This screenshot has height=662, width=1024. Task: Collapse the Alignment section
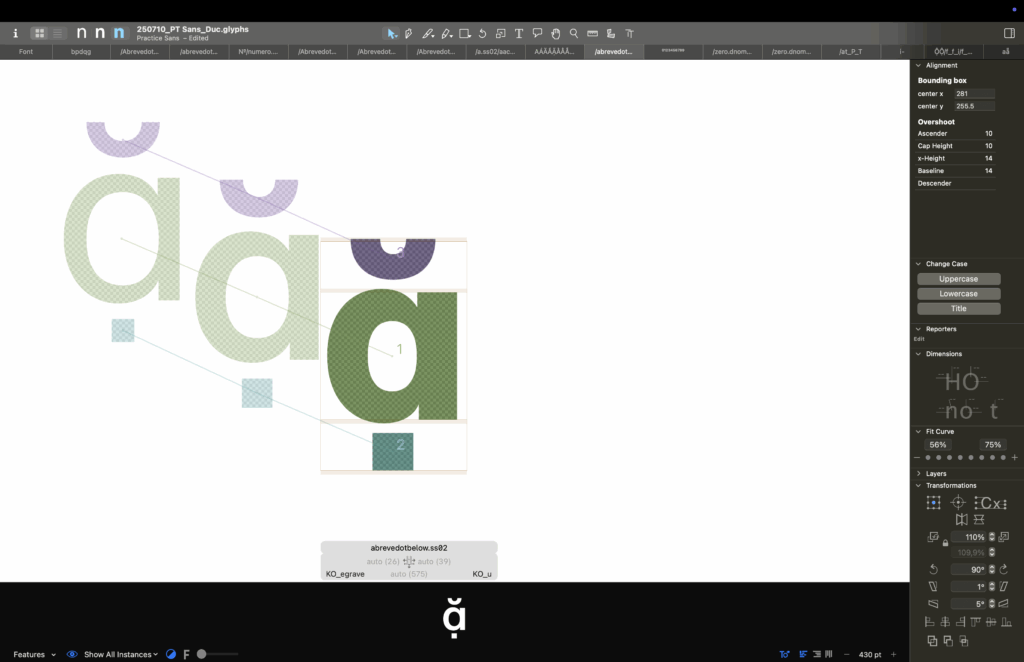click(918, 65)
